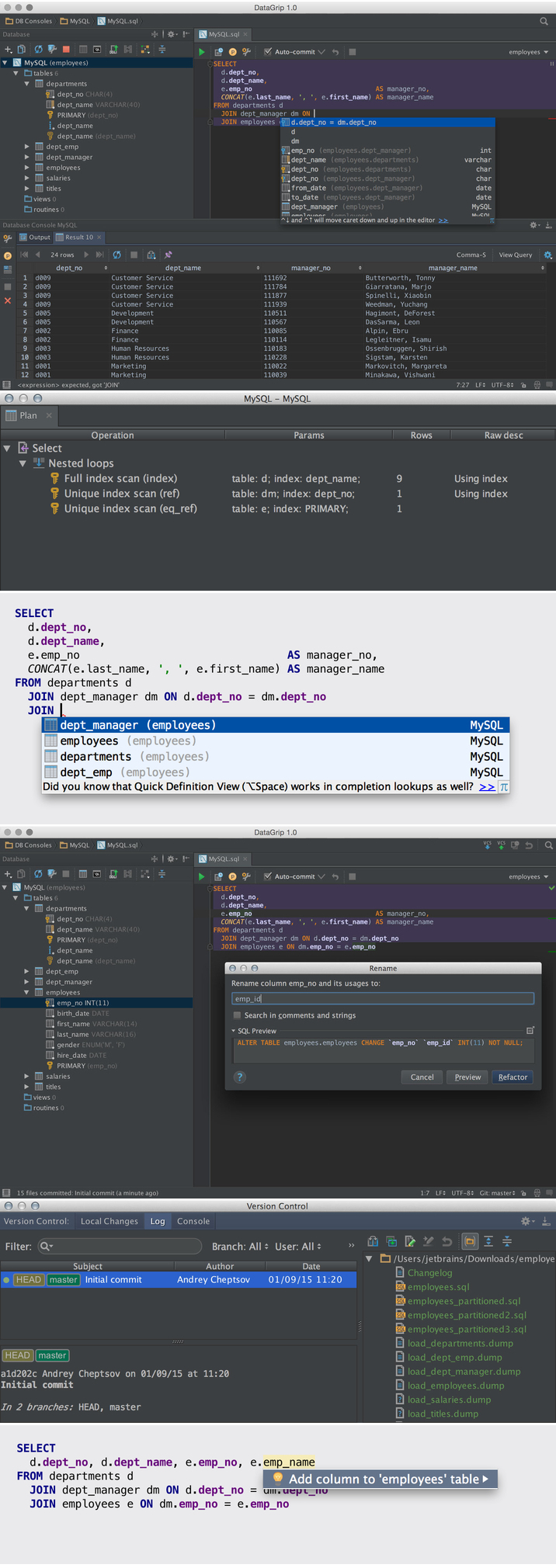Click the Group by directory icon in Version Control

point(469,1241)
